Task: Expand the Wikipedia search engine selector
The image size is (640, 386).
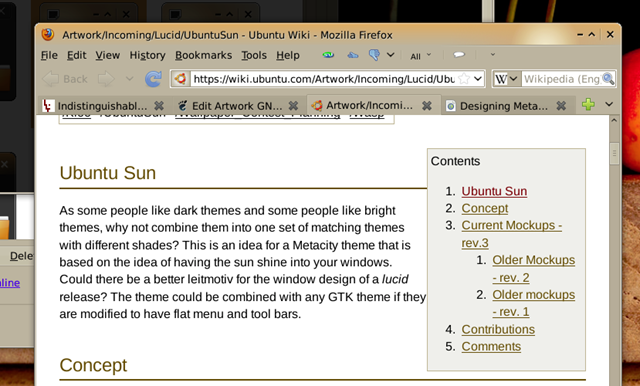Action: point(506,79)
